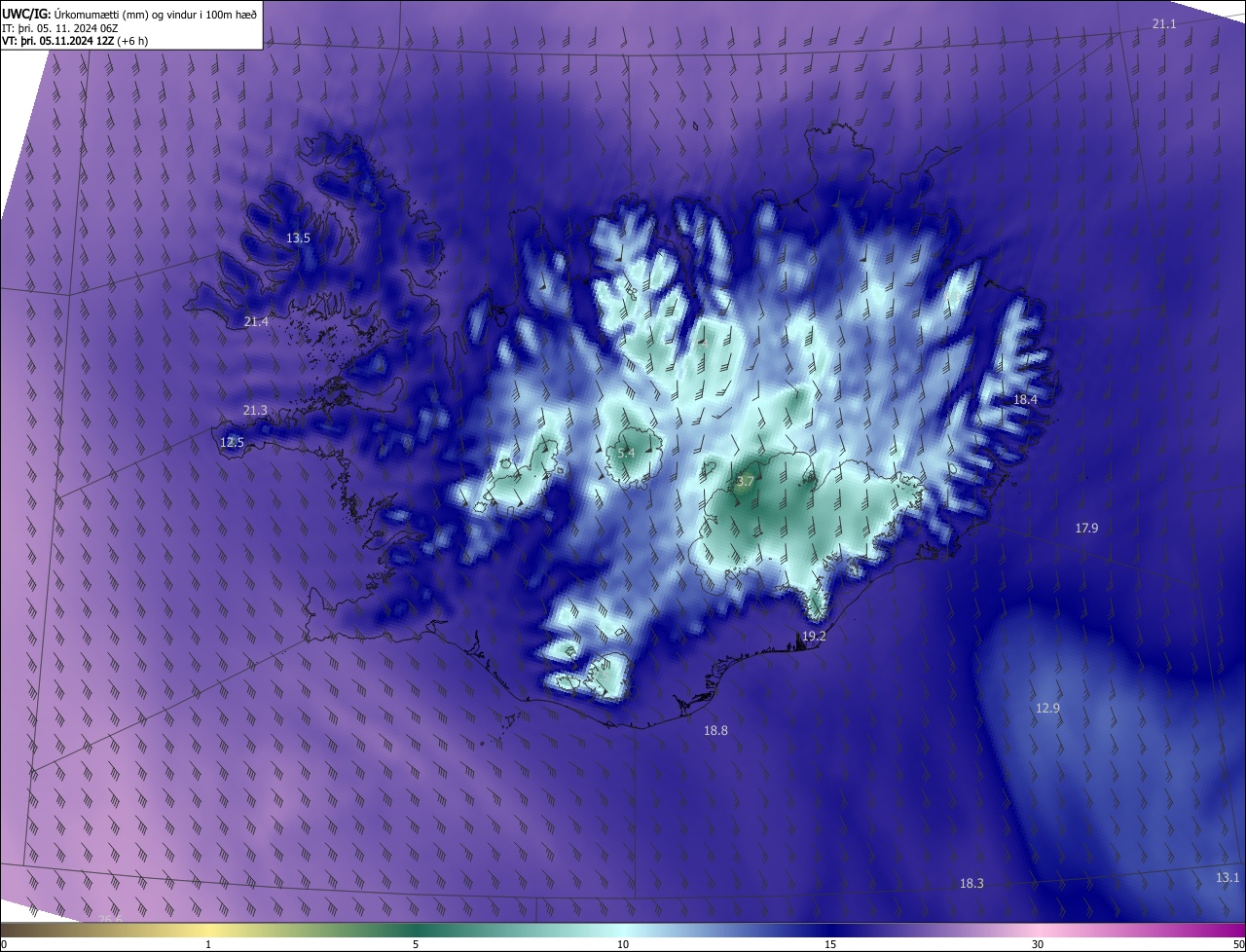Click the 19.2 value on the south coast
This screenshot has height=952, width=1246.
point(814,637)
